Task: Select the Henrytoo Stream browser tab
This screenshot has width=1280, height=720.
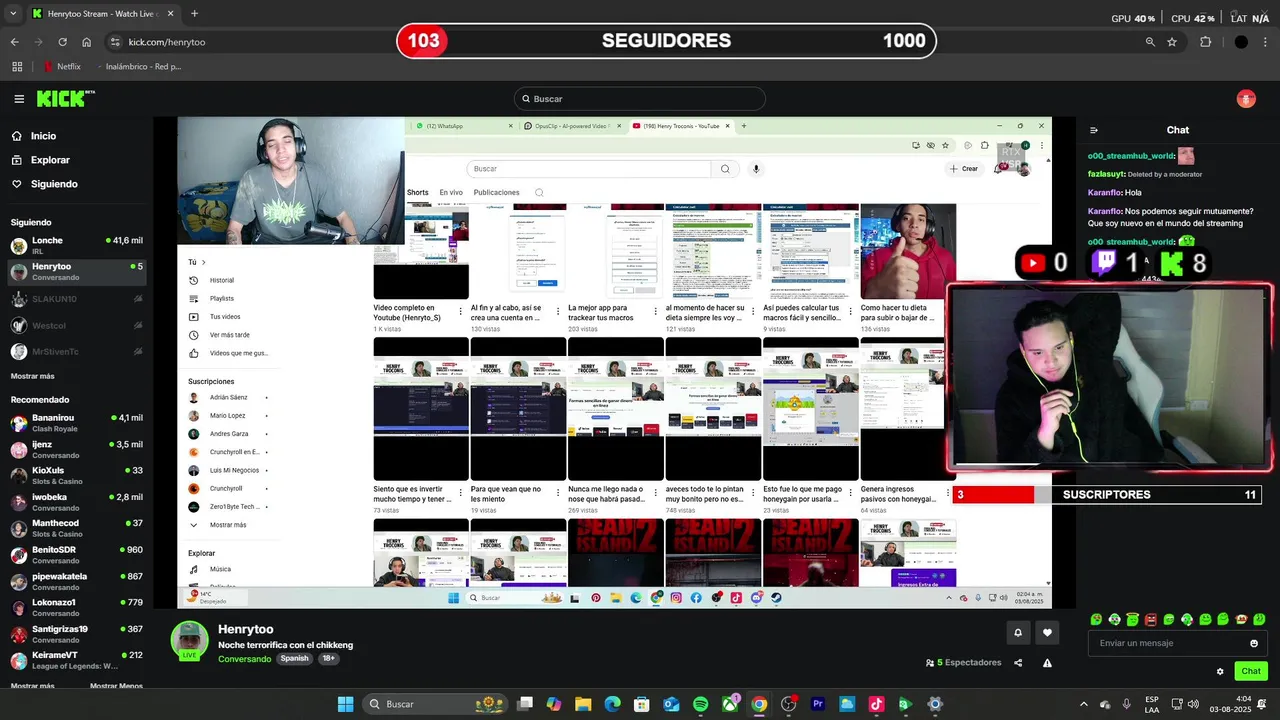Action: pyautogui.click(x=102, y=14)
